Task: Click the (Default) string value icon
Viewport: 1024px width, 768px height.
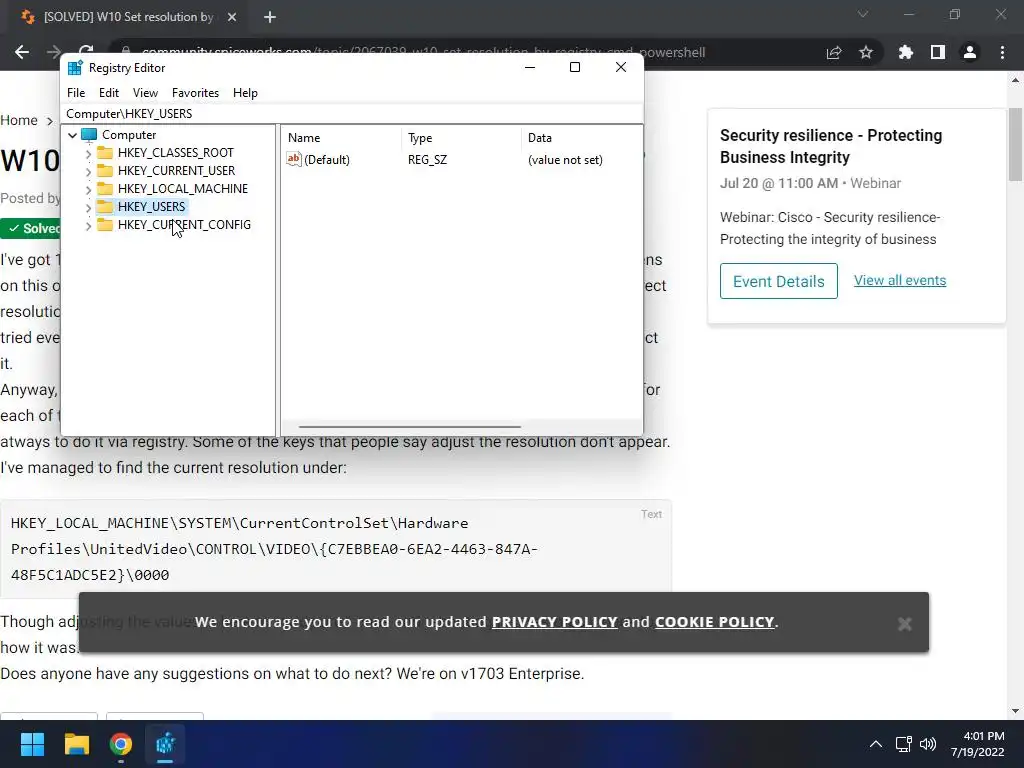Action: (x=294, y=159)
